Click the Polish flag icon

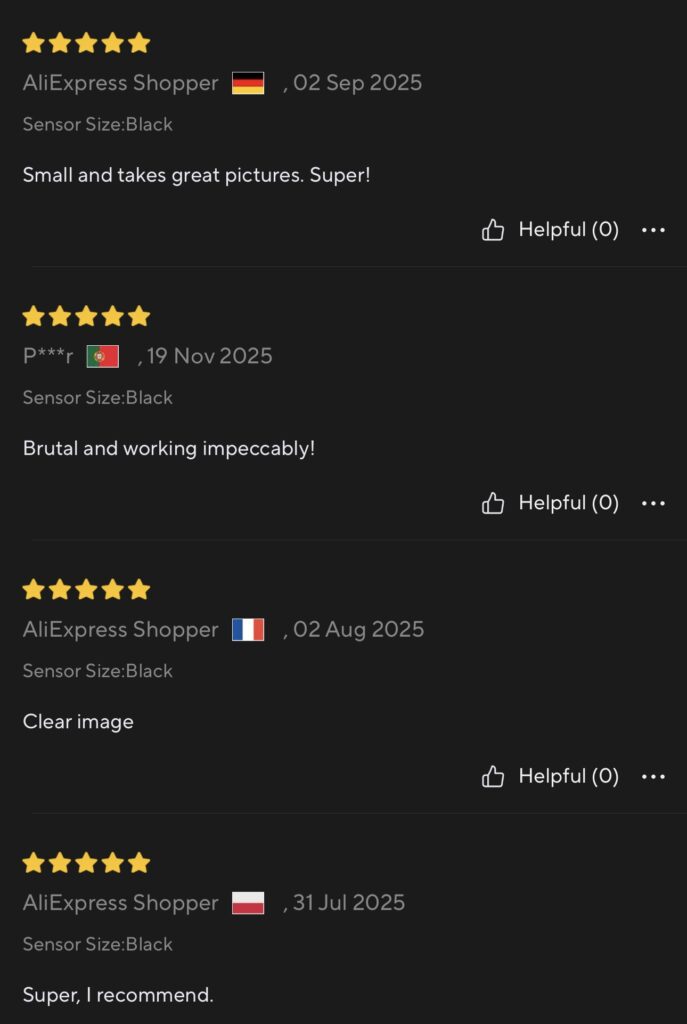248,903
